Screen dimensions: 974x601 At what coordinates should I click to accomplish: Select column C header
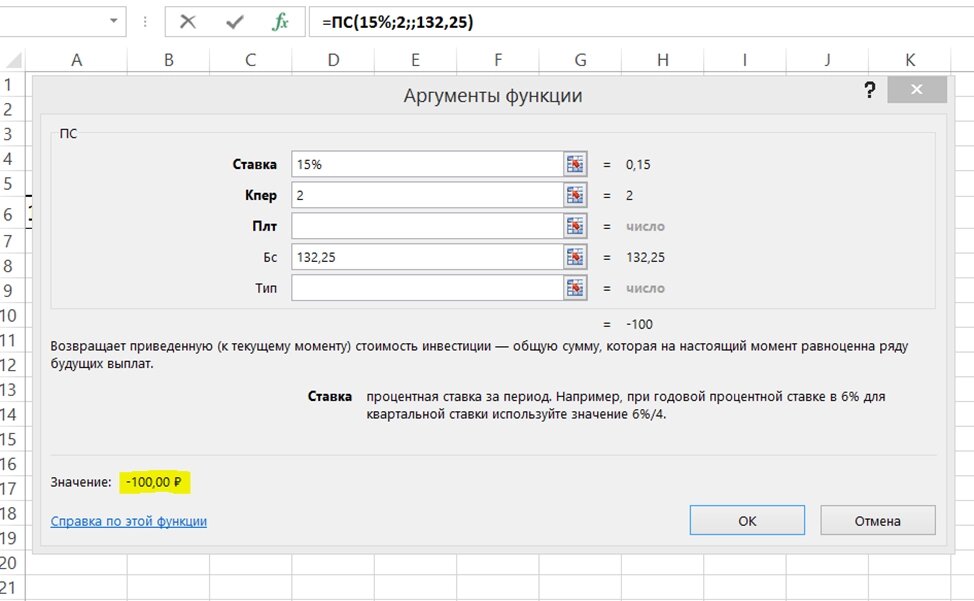250,60
